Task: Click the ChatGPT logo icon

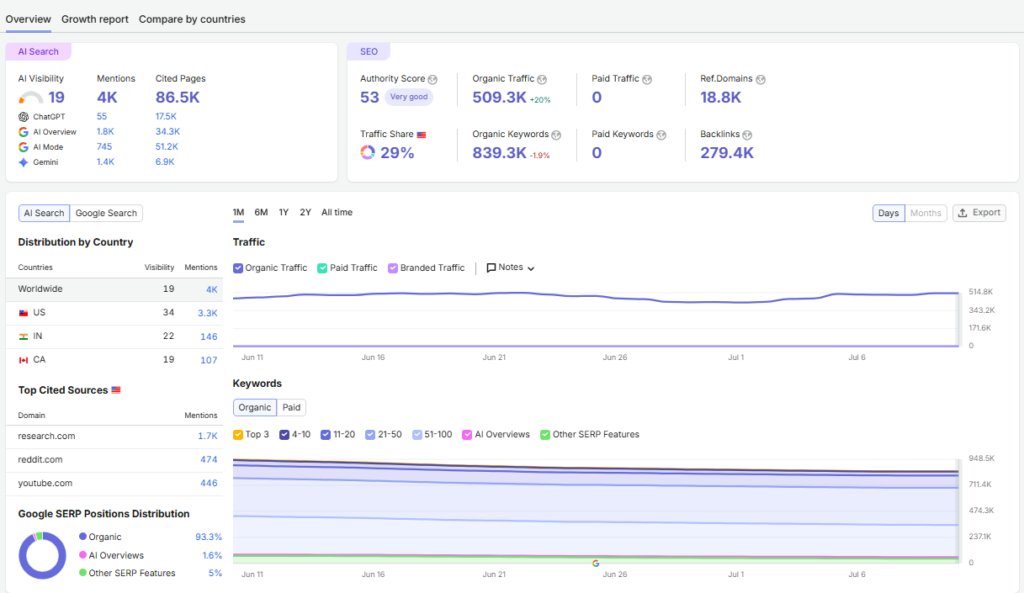Action: [24, 117]
